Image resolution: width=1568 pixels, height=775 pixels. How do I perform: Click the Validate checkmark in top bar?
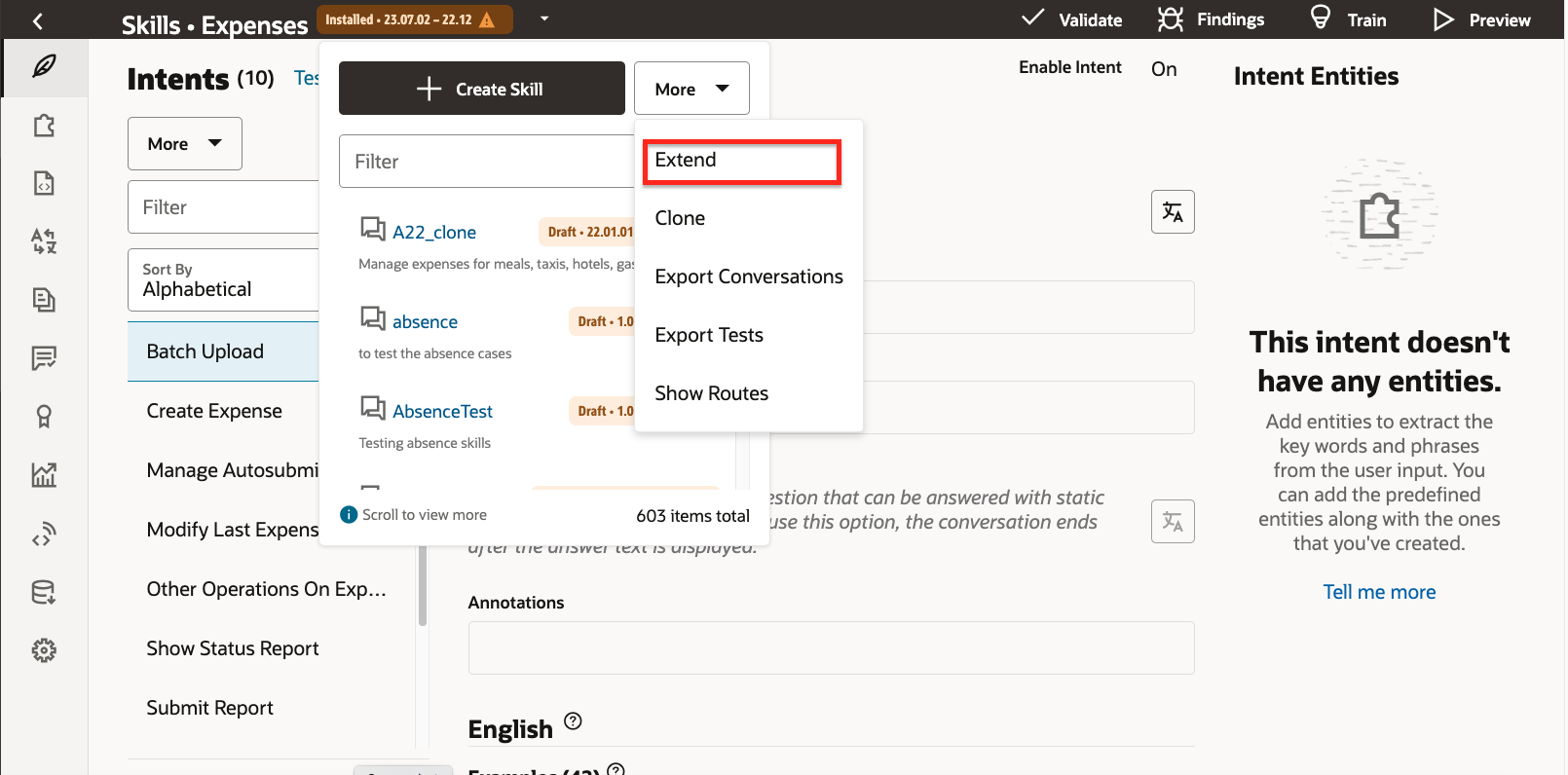(1071, 19)
